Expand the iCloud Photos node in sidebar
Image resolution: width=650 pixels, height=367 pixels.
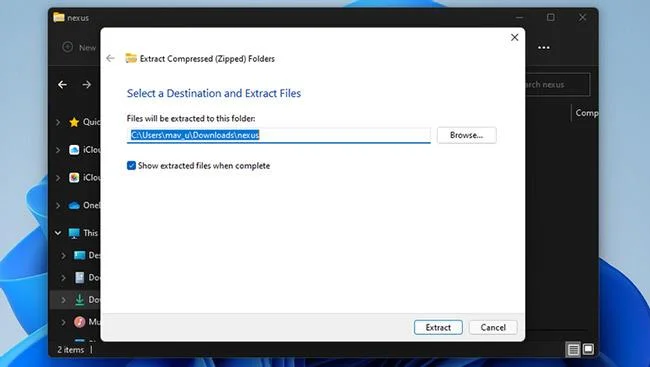click(58, 177)
